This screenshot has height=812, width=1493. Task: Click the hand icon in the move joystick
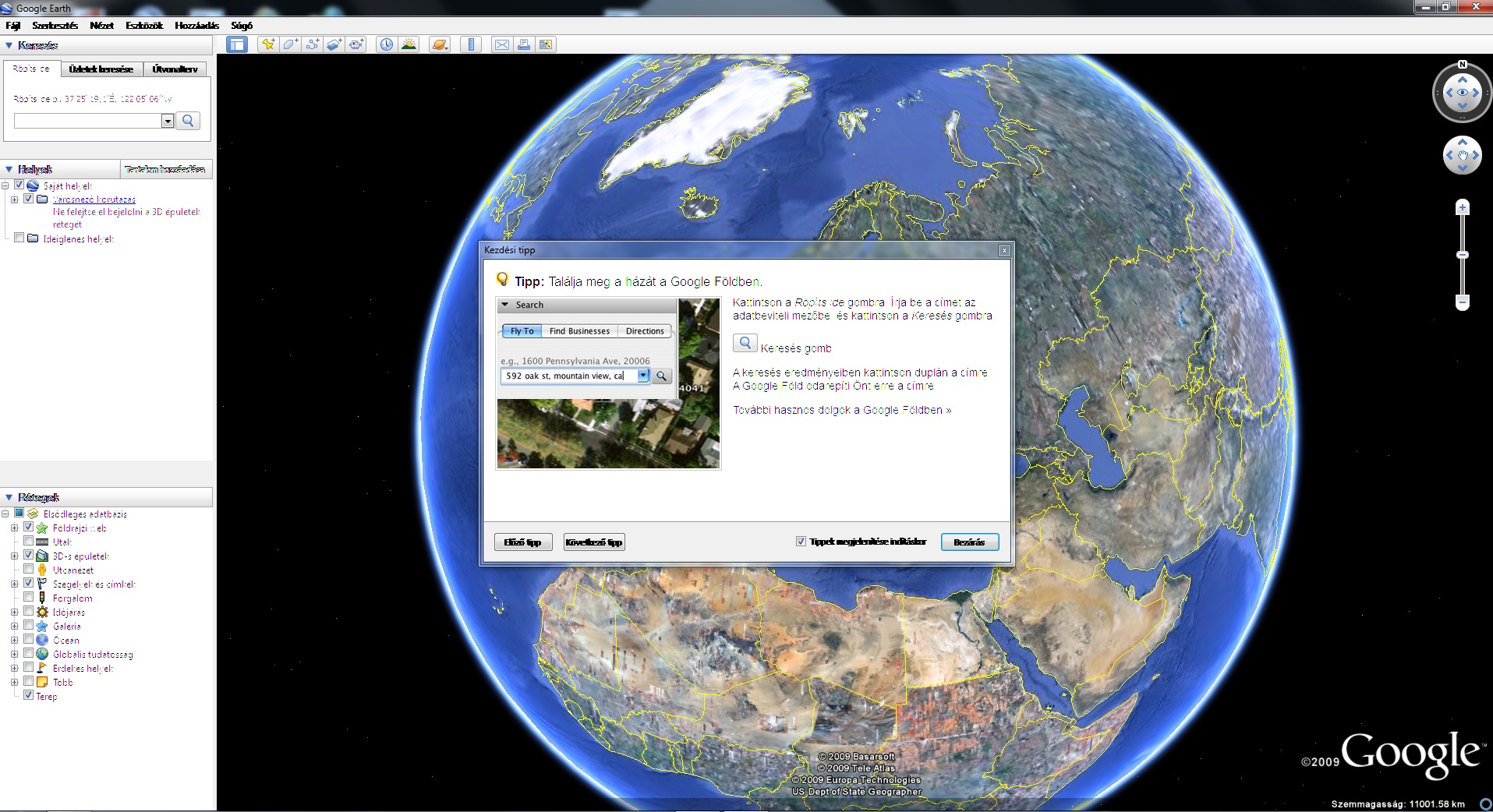pos(1463,155)
